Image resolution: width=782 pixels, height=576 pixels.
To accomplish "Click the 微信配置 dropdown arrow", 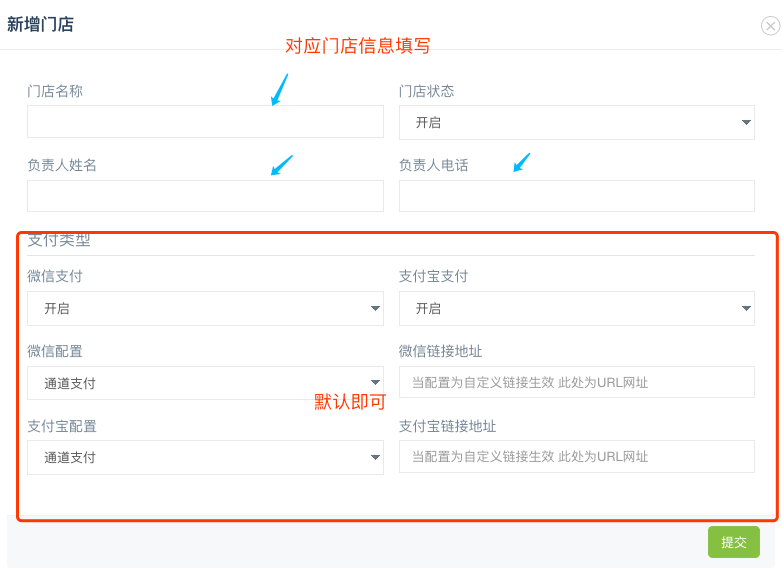I will [x=375, y=383].
